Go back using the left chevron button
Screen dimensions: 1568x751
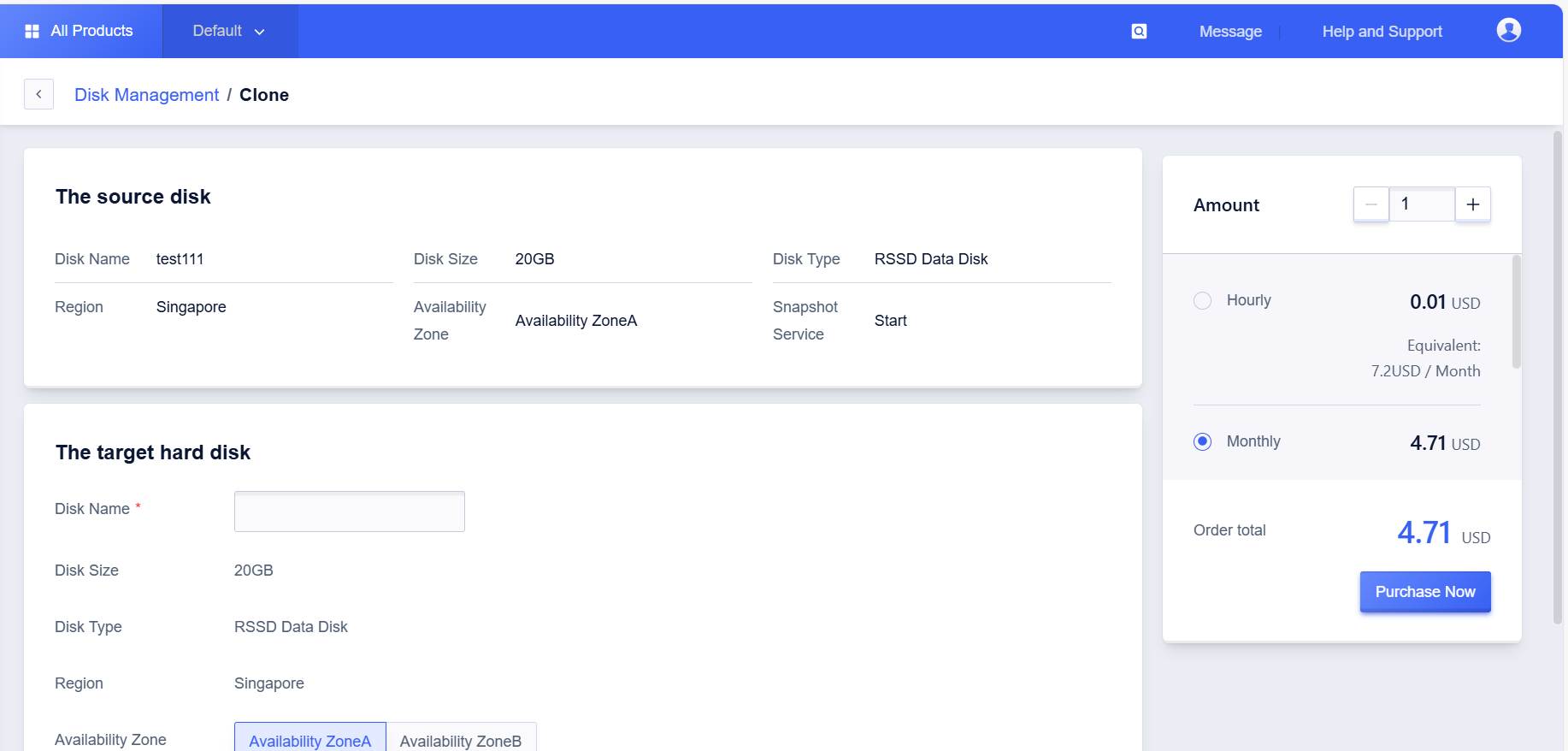pos(38,94)
